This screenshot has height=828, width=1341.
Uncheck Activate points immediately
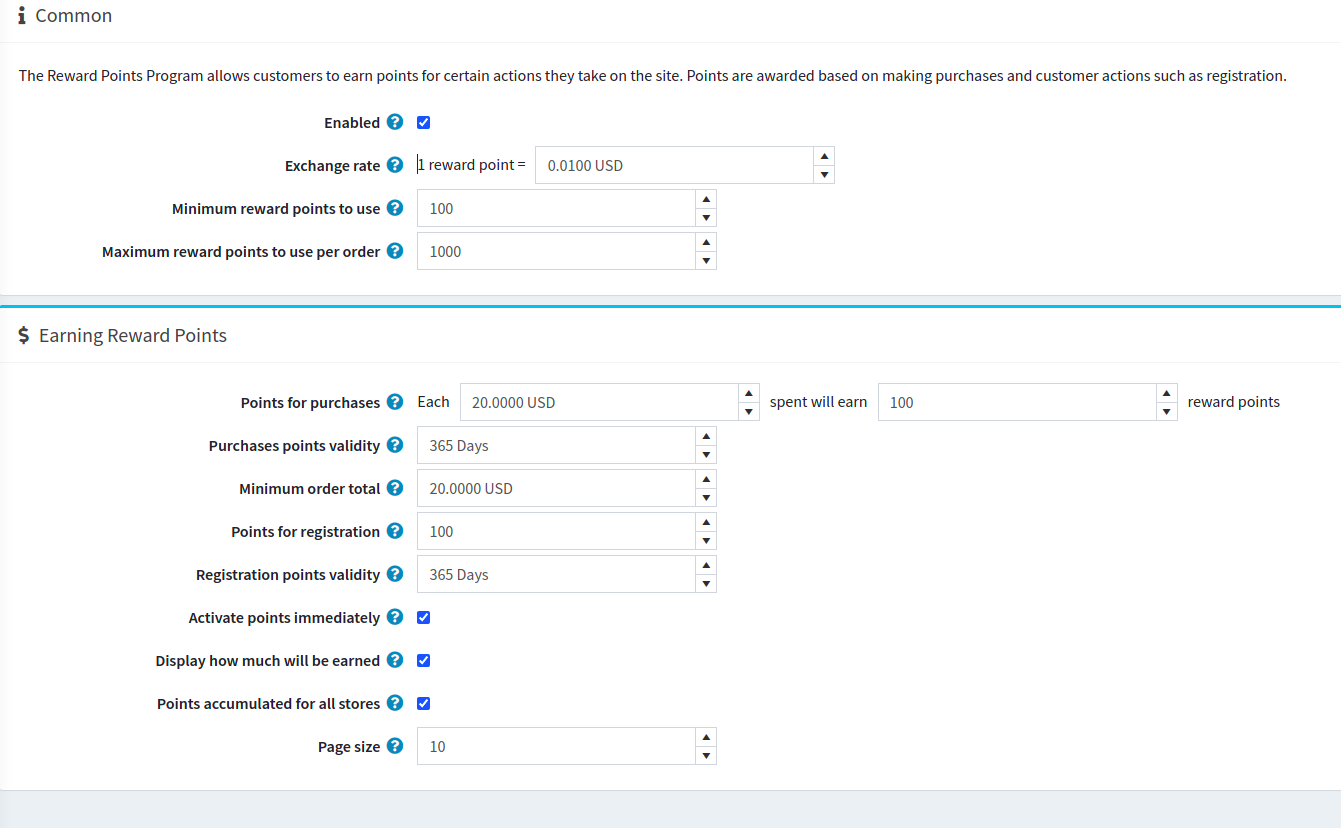tap(423, 617)
